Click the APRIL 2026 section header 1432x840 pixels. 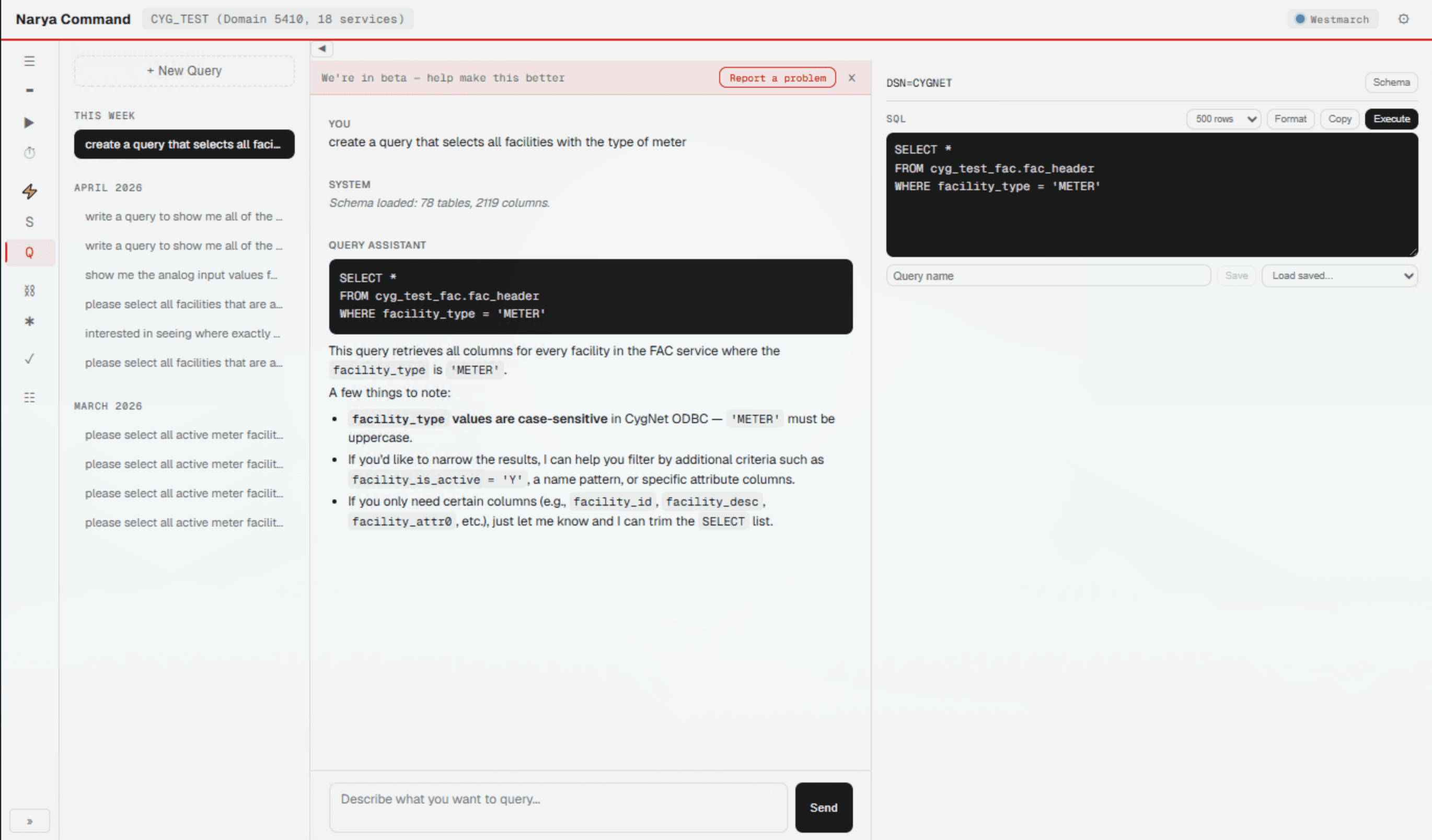coord(108,188)
